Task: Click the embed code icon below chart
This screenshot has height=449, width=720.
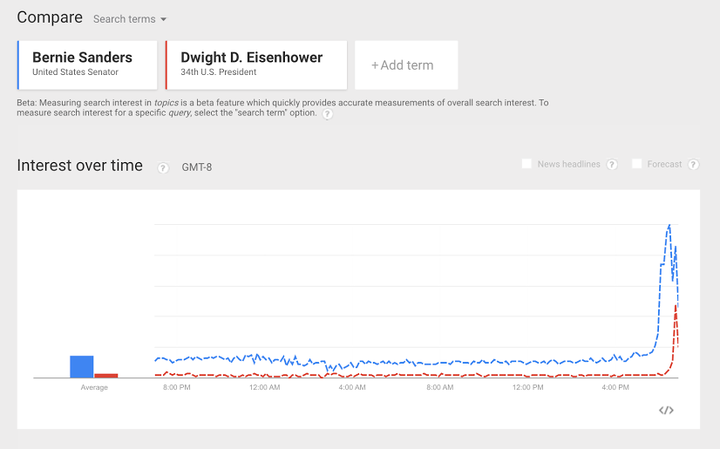Action: (666, 410)
